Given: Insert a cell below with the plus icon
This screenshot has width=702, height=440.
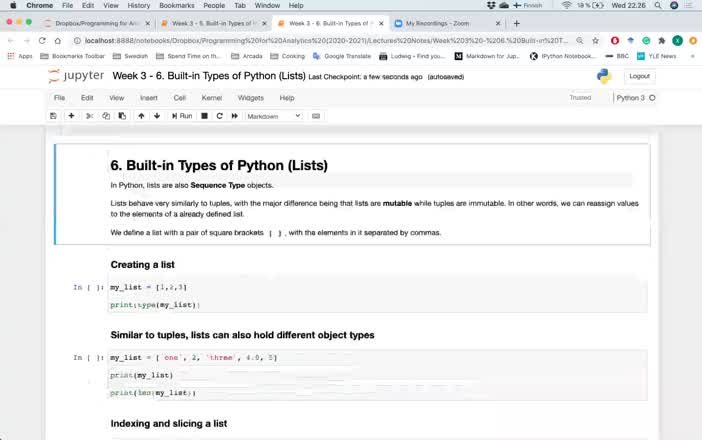Looking at the screenshot, I should pos(71,116).
